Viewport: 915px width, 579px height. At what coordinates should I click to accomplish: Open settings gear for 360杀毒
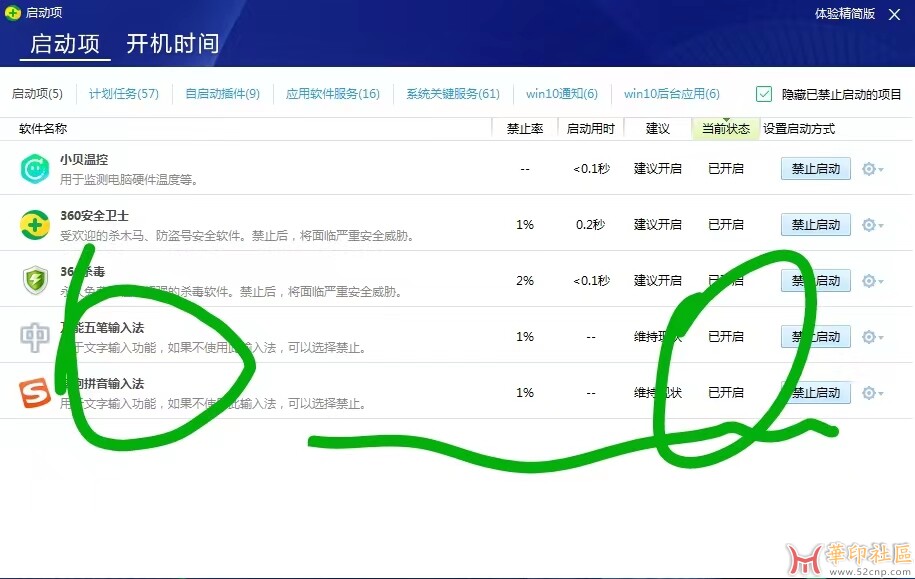[872, 281]
